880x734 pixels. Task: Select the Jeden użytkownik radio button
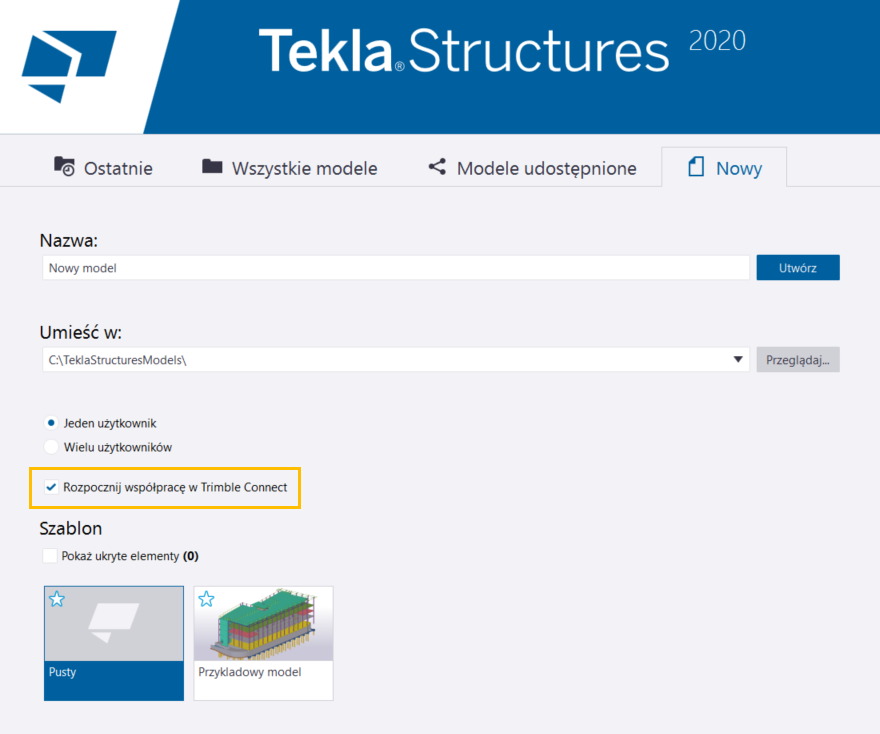pyautogui.click(x=51, y=423)
